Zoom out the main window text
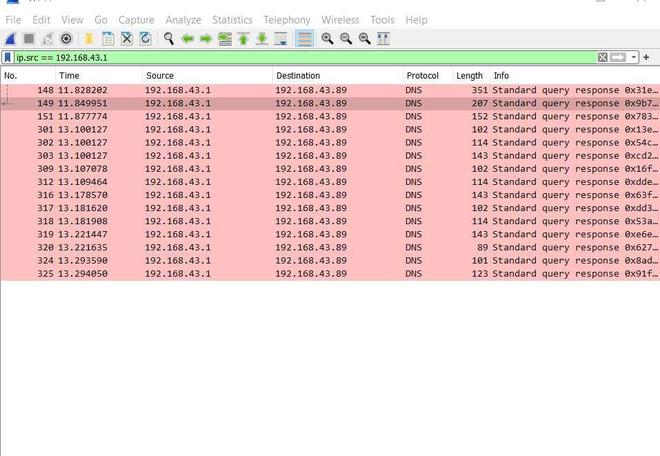This screenshot has height=456, width=660. pyautogui.click(x=346, y=39)
